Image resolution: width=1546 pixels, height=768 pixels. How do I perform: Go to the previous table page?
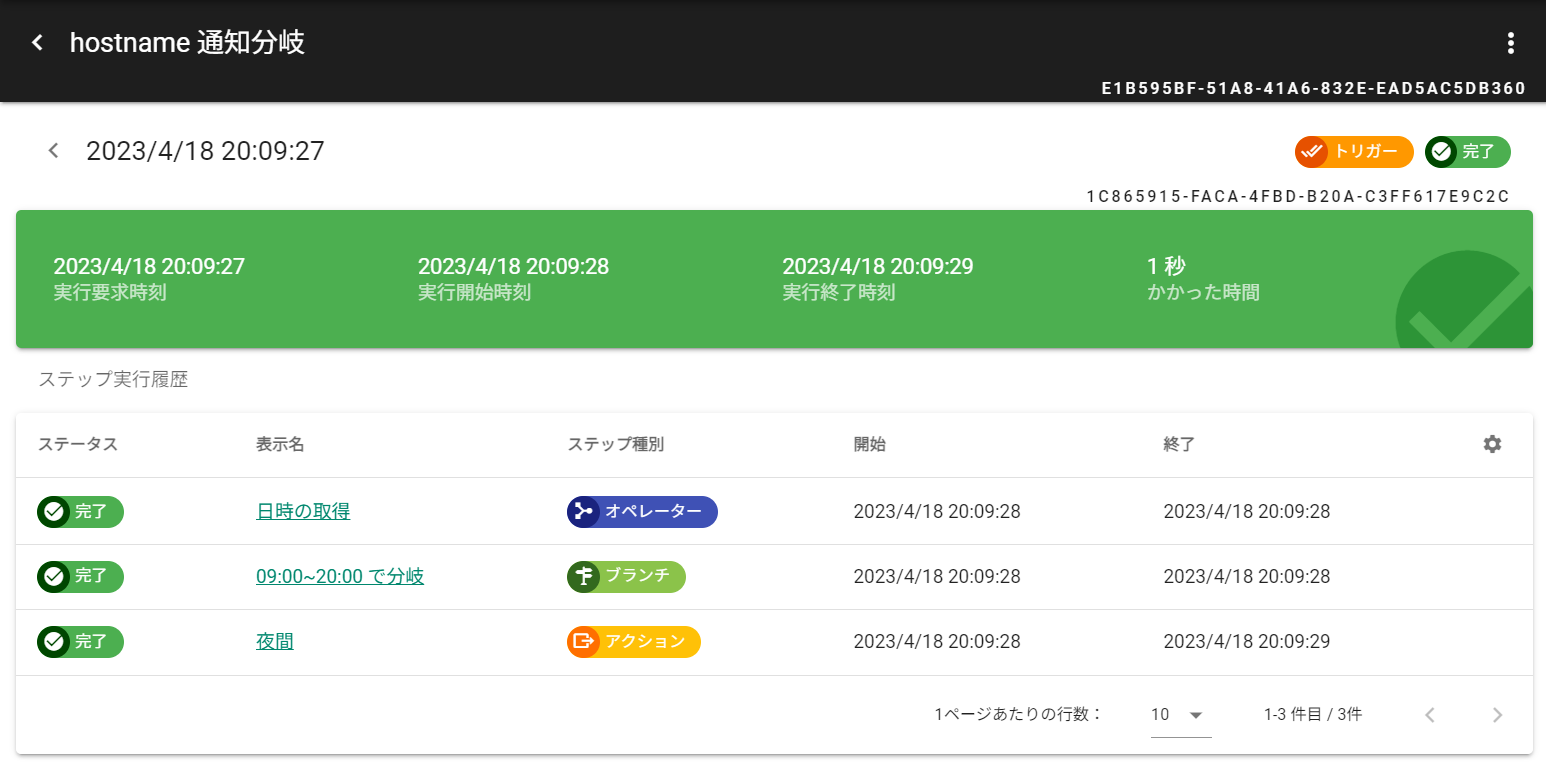[1430, 714]
